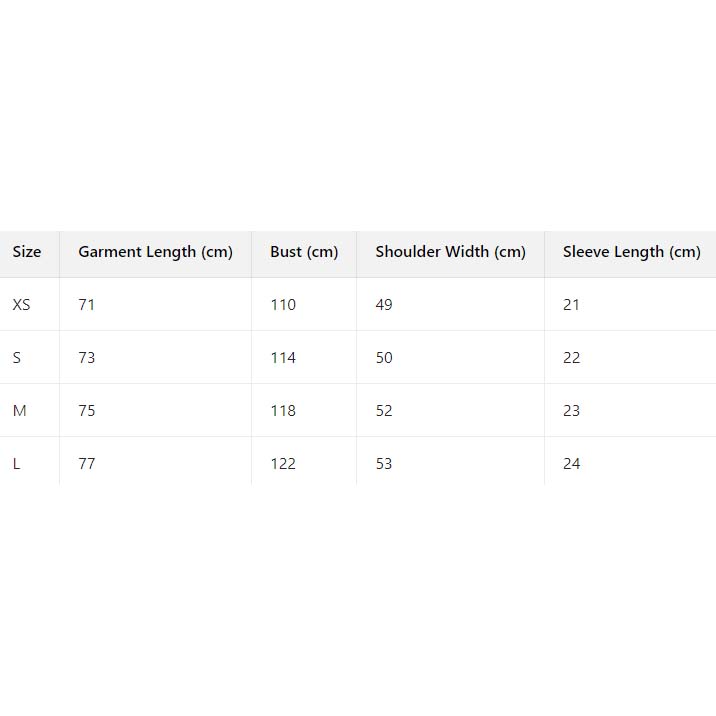
Task: Click garment length value 77
Action: pyautogui.click(x=87, y=464)
